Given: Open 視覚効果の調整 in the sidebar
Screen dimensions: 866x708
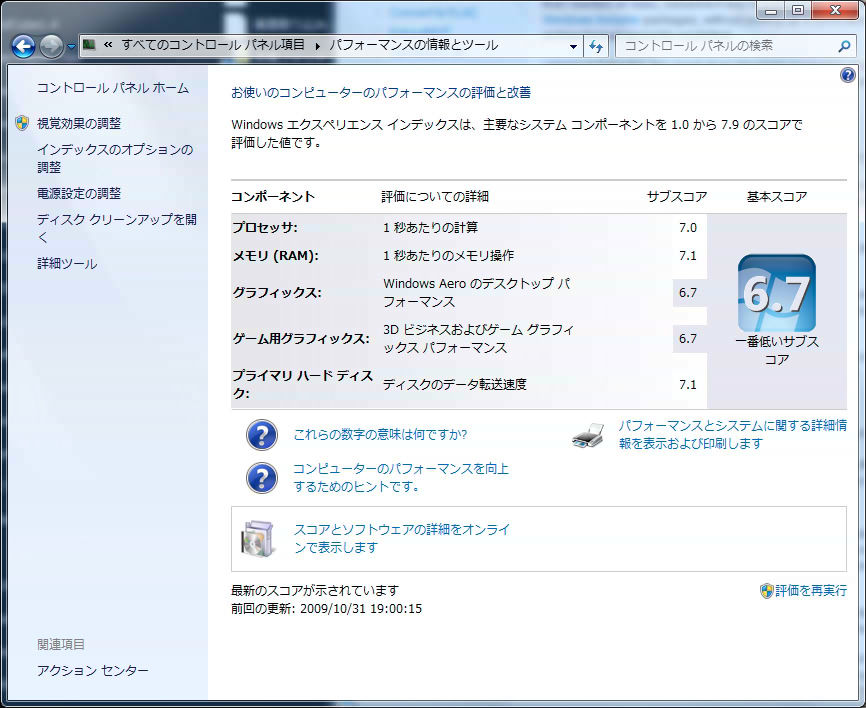Looking at the screenshot, I should [x=78, y=123].
